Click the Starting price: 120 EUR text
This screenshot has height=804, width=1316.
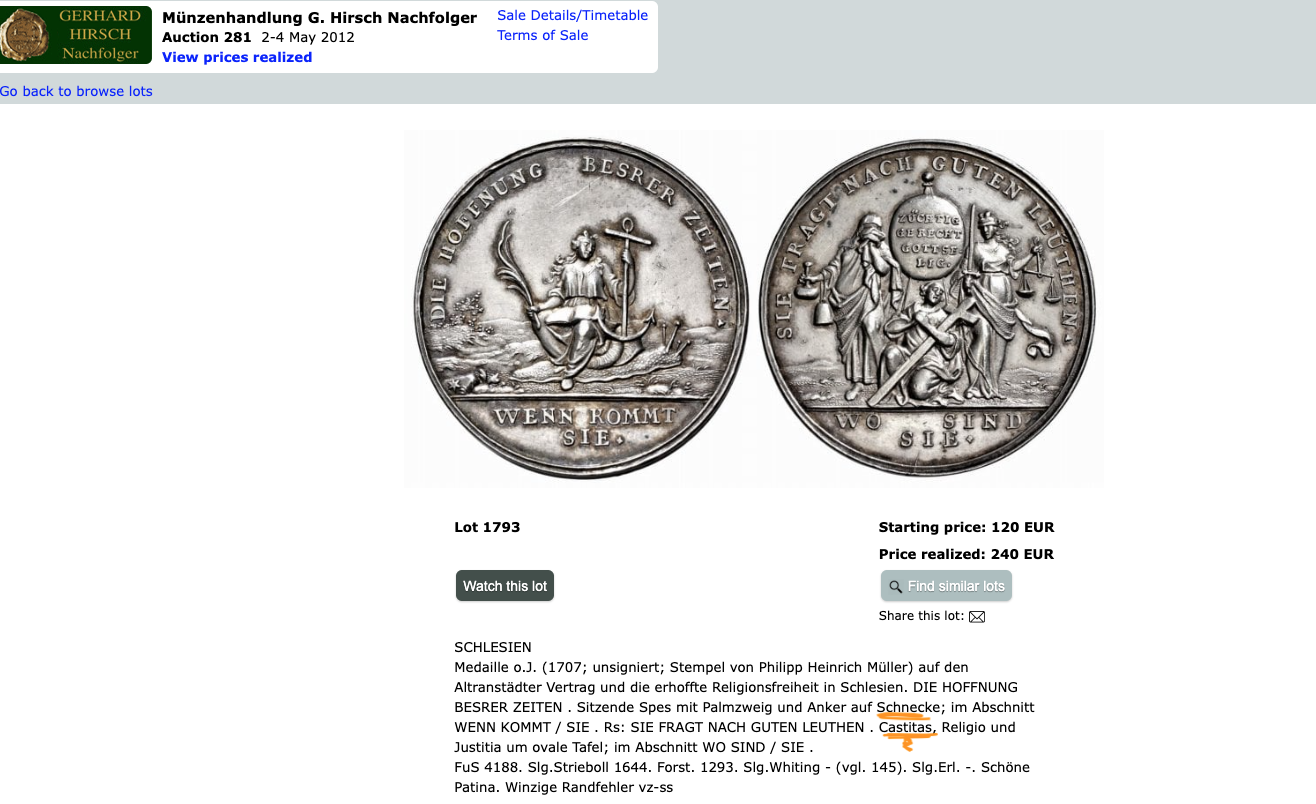tap(966, 527)
